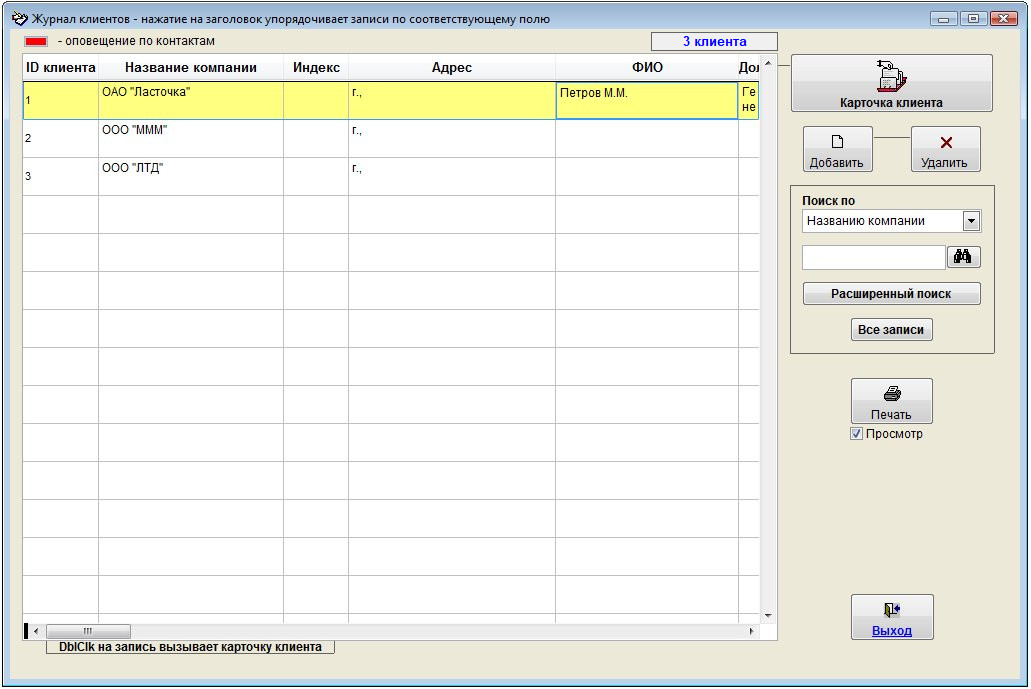The width and height of the screenshot is (1031, 689).
Task: Click the app icon in title bar
Action: point(18,19)
